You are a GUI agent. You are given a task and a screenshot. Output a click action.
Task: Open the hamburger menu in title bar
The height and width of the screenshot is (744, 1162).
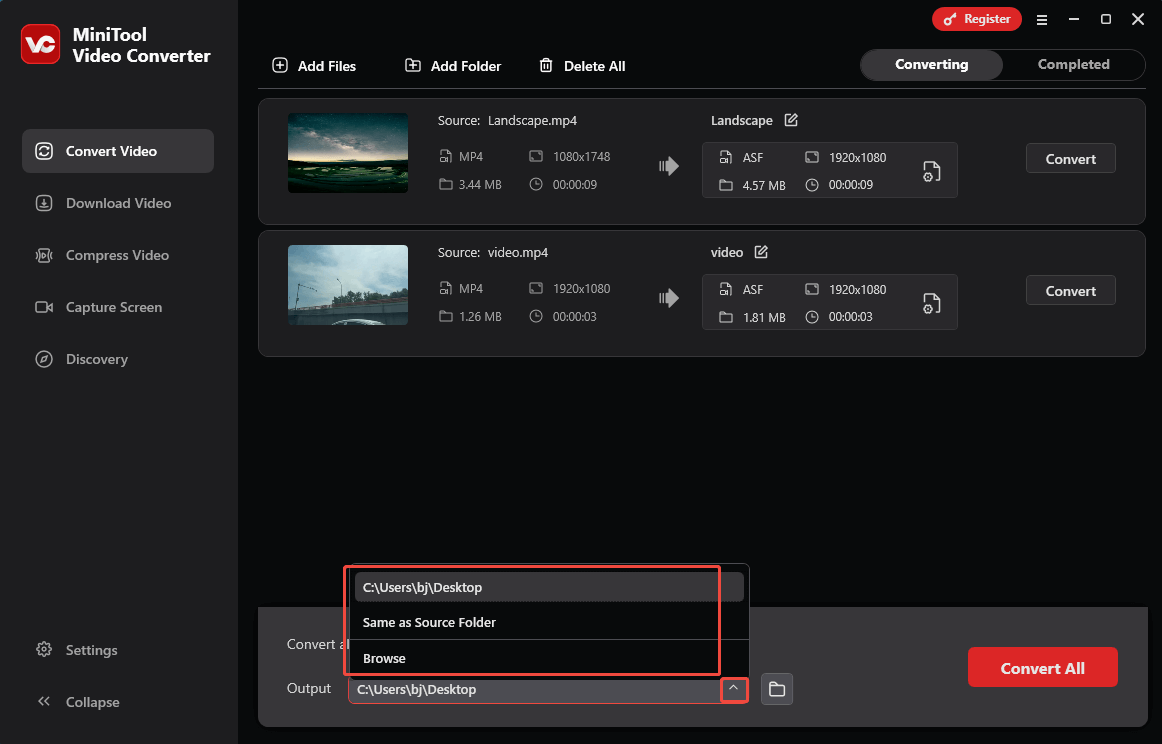pos(1041,20)
